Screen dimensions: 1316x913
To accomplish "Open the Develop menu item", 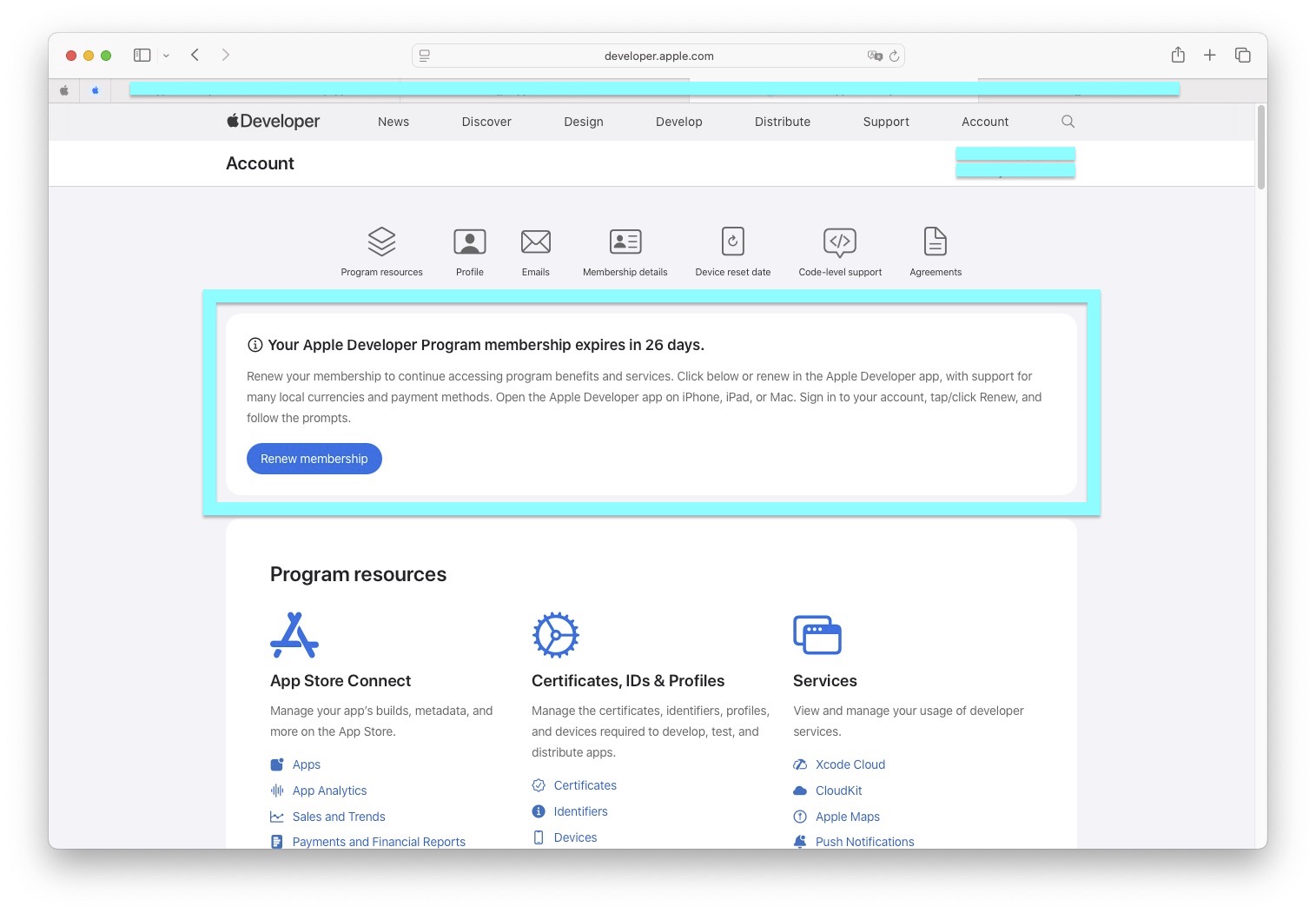I will tap(679, 122).
